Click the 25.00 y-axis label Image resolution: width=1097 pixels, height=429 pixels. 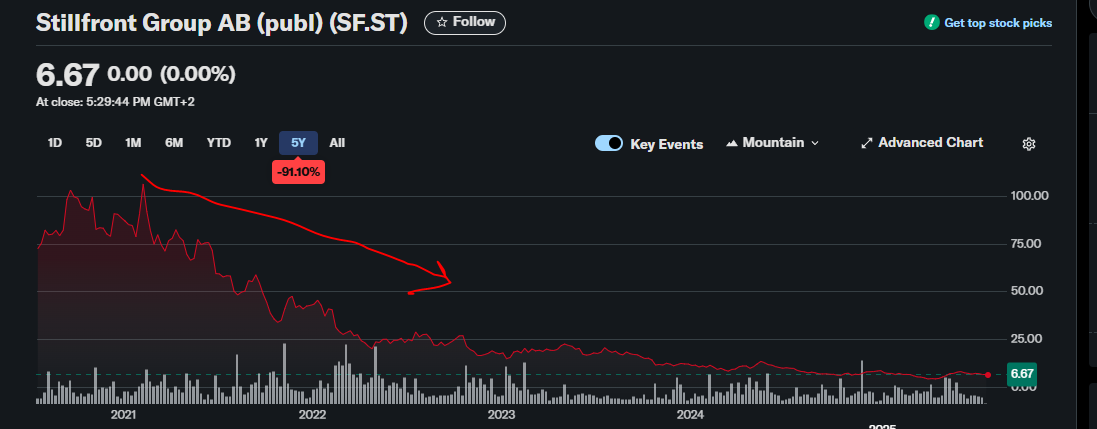pos(1027,339)
